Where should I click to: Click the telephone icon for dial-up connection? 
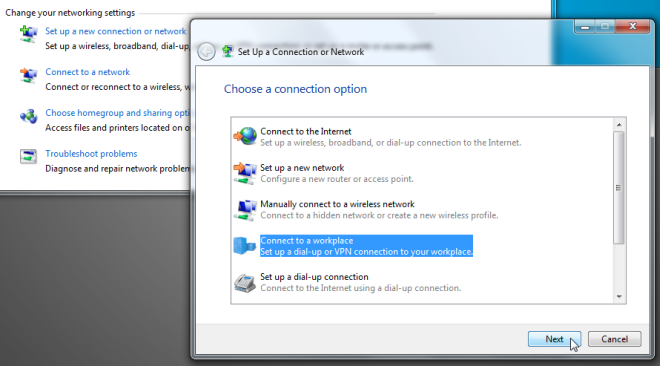(245, 283)
